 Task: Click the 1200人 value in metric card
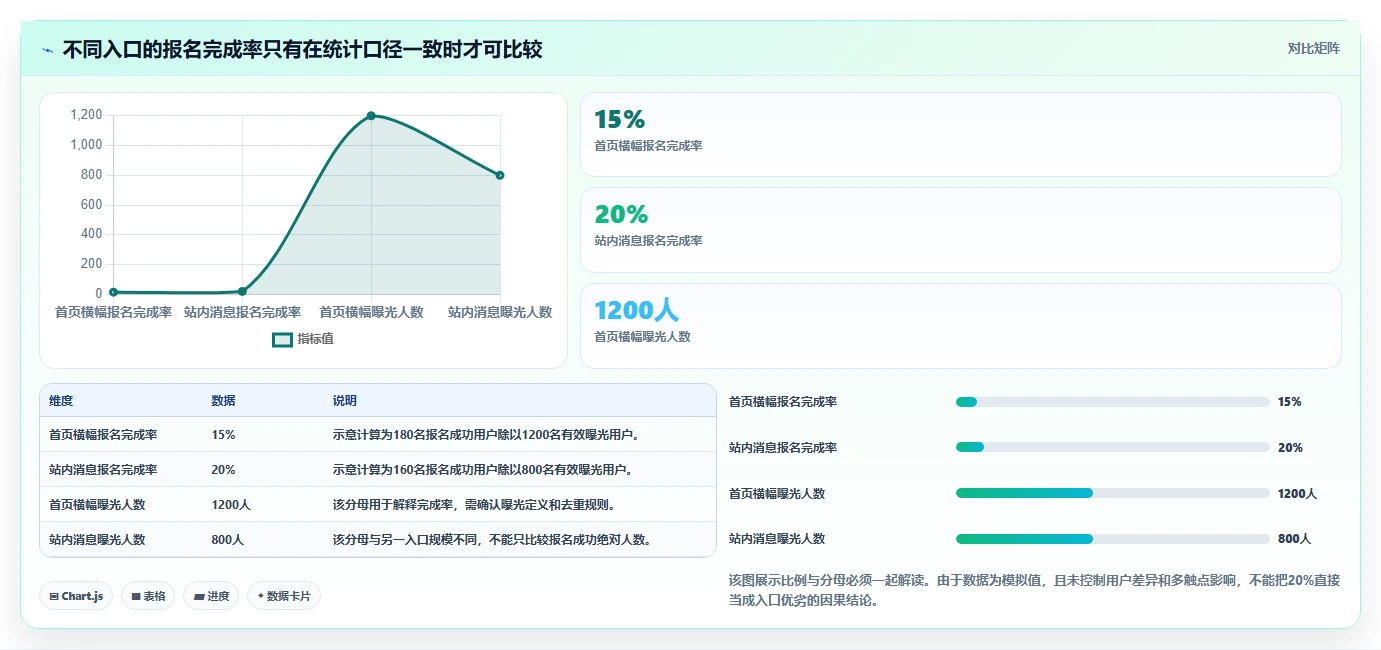[636, 310]
